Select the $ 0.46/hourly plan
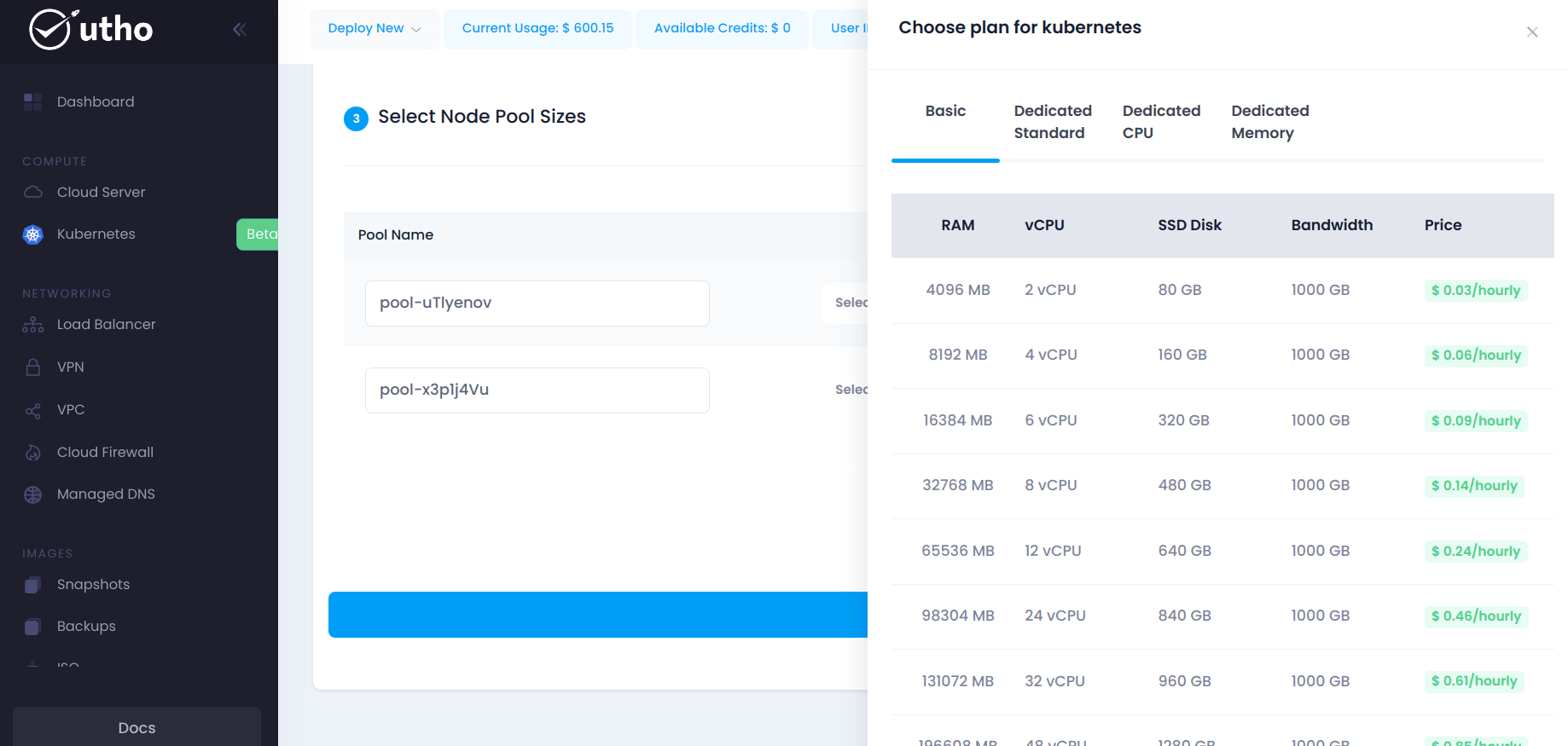 tap(1476, 616)
